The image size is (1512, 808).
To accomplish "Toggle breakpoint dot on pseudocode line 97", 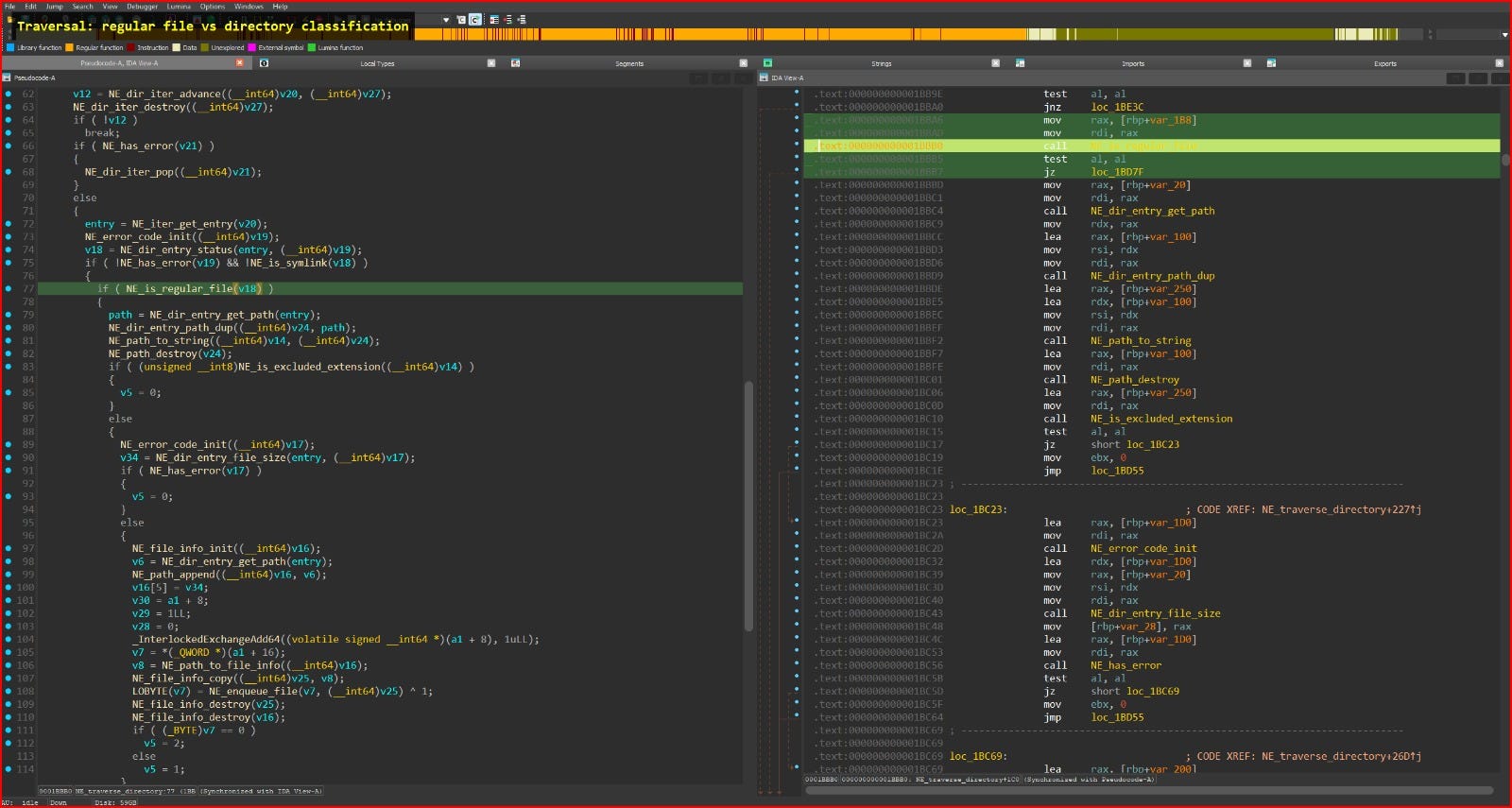I will coord(9,548).
